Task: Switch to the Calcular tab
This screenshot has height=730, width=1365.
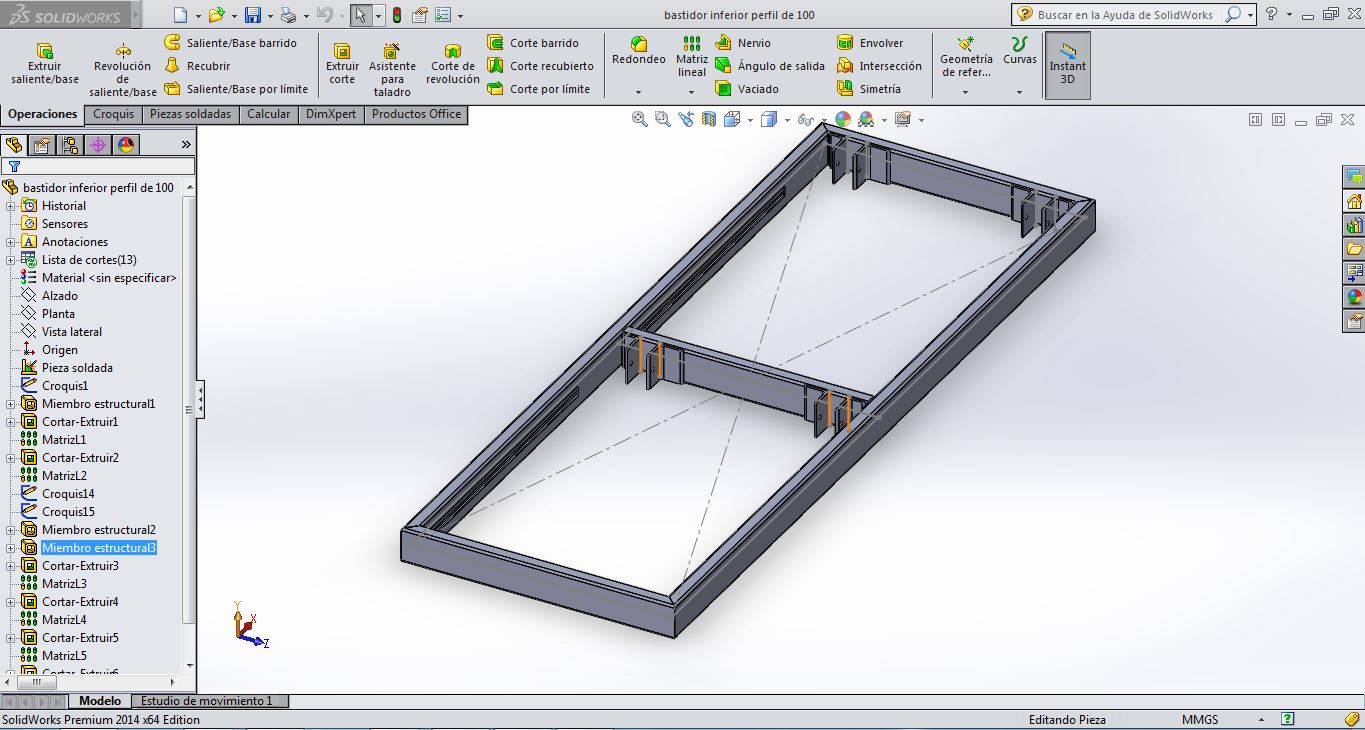Action: pos(269,114)
